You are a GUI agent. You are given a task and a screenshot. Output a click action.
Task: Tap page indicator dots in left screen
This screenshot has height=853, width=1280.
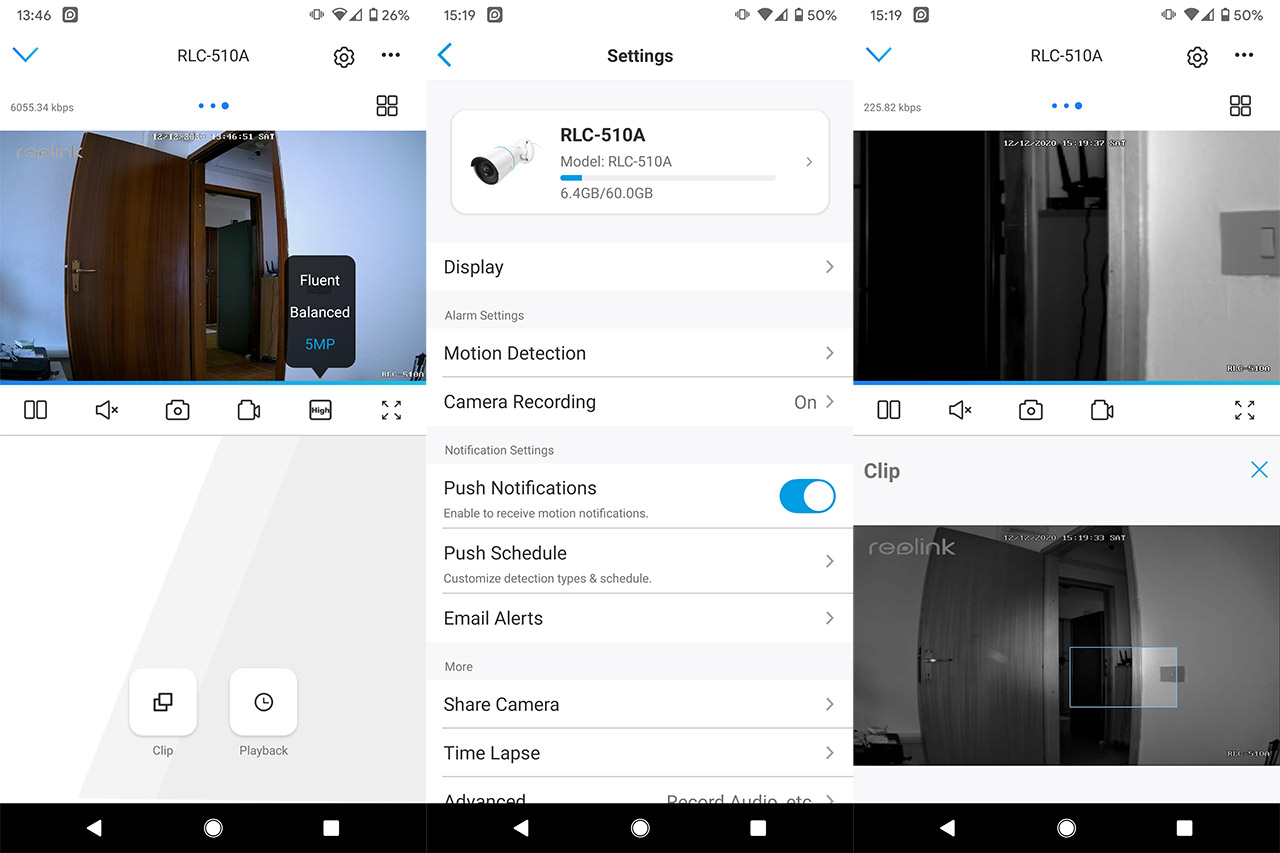[x=213, y=106]
